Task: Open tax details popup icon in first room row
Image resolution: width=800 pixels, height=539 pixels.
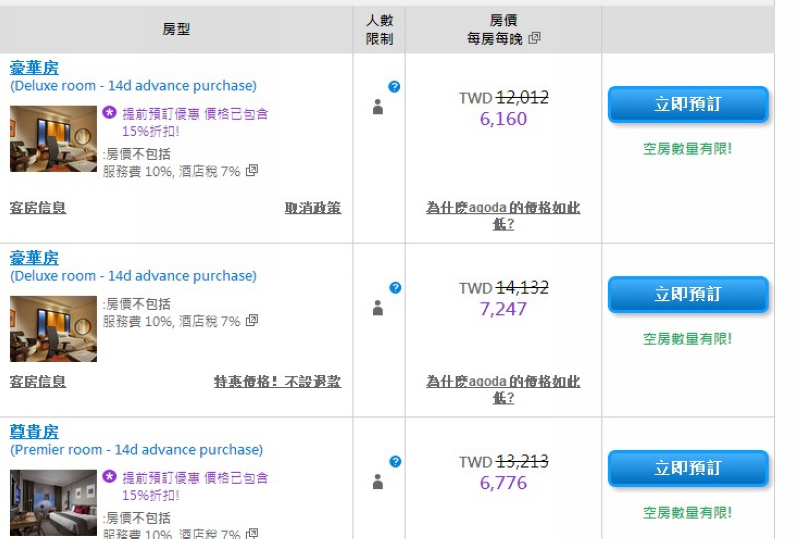Action: click(x=252, y=170)
